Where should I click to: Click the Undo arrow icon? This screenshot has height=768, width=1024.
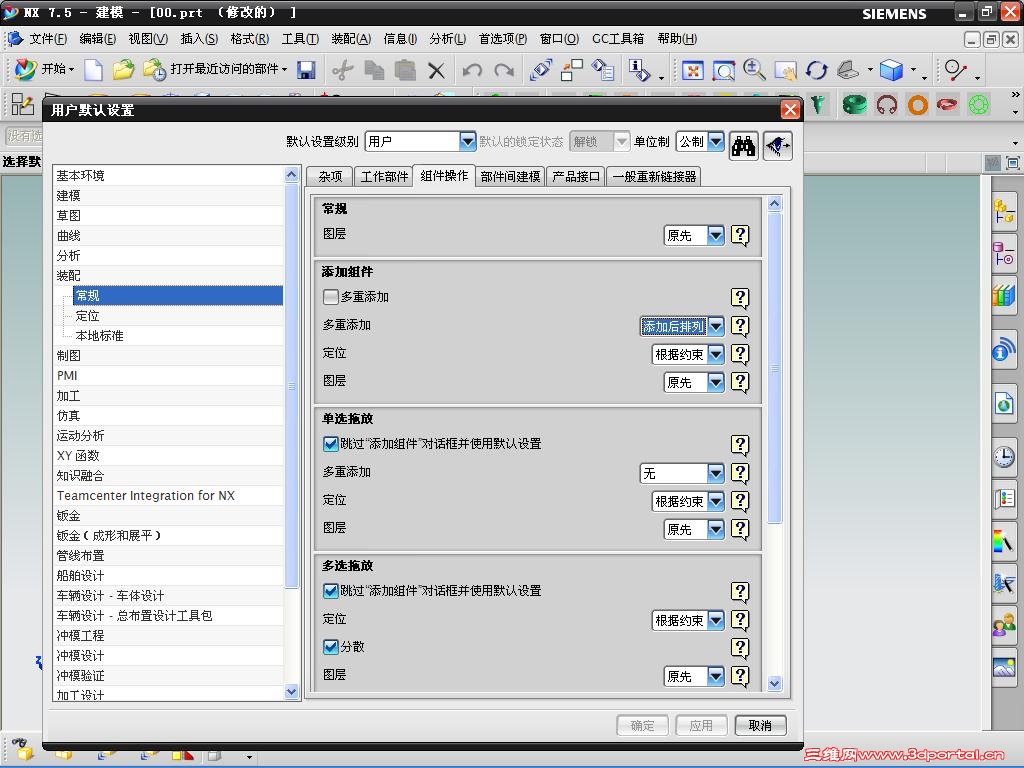(472, 69)
